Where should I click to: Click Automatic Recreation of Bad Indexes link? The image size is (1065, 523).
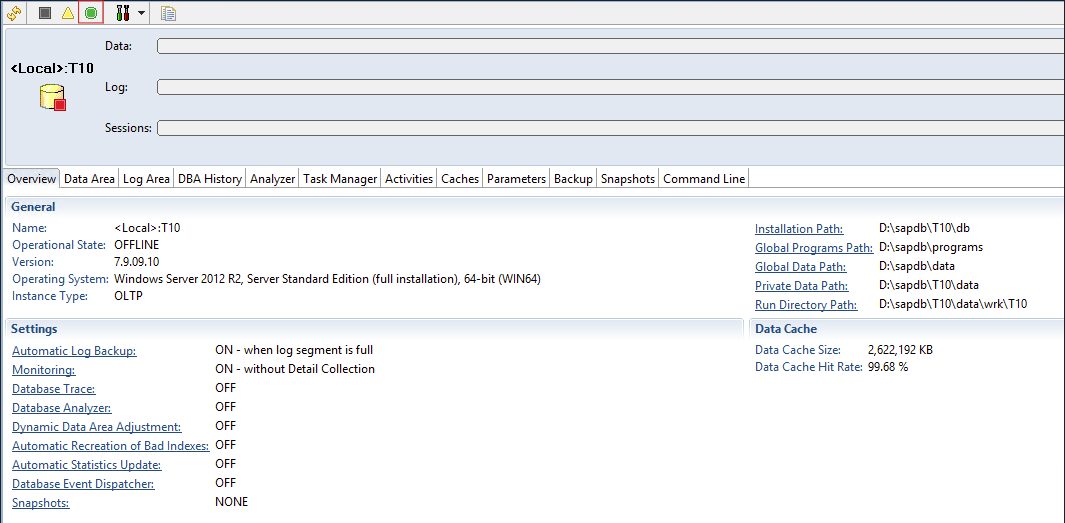[111, 446]
